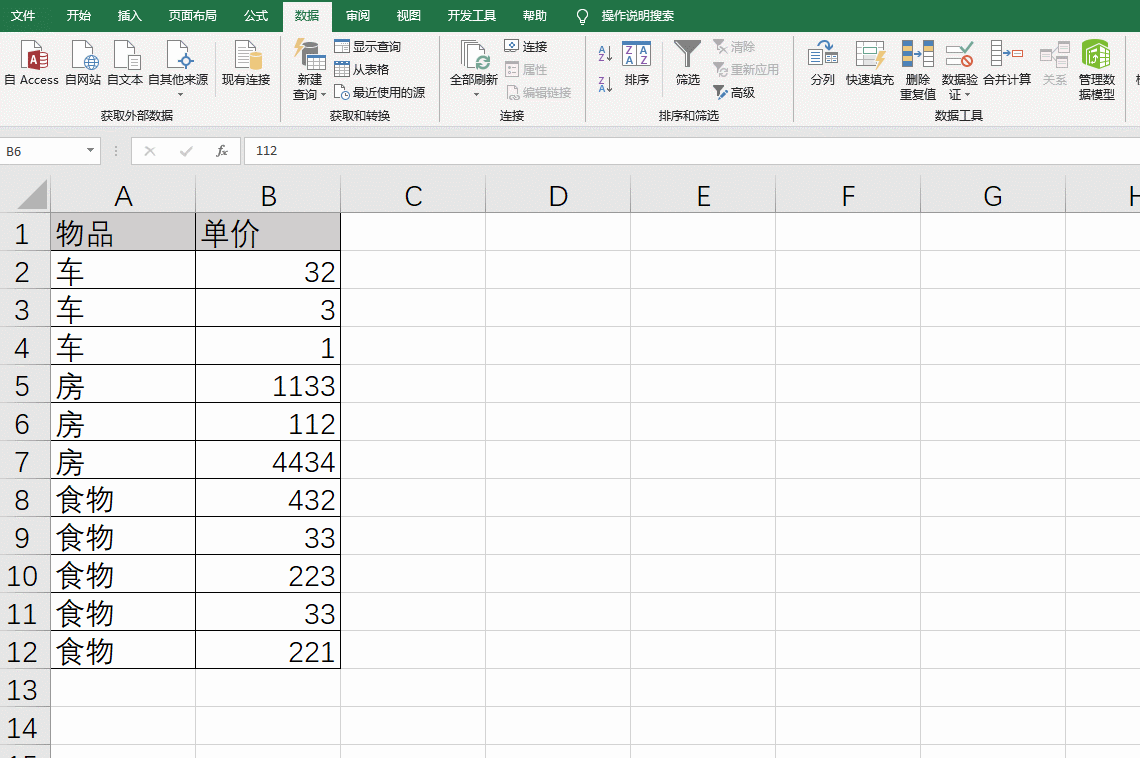Screen dimensions: 1140x758
Task: Select column F header
Action: coord(848,195)
